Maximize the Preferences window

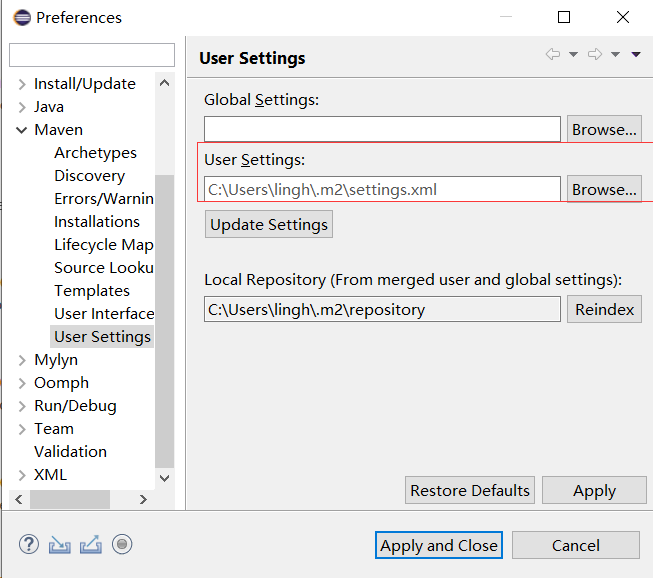(564, 17)
